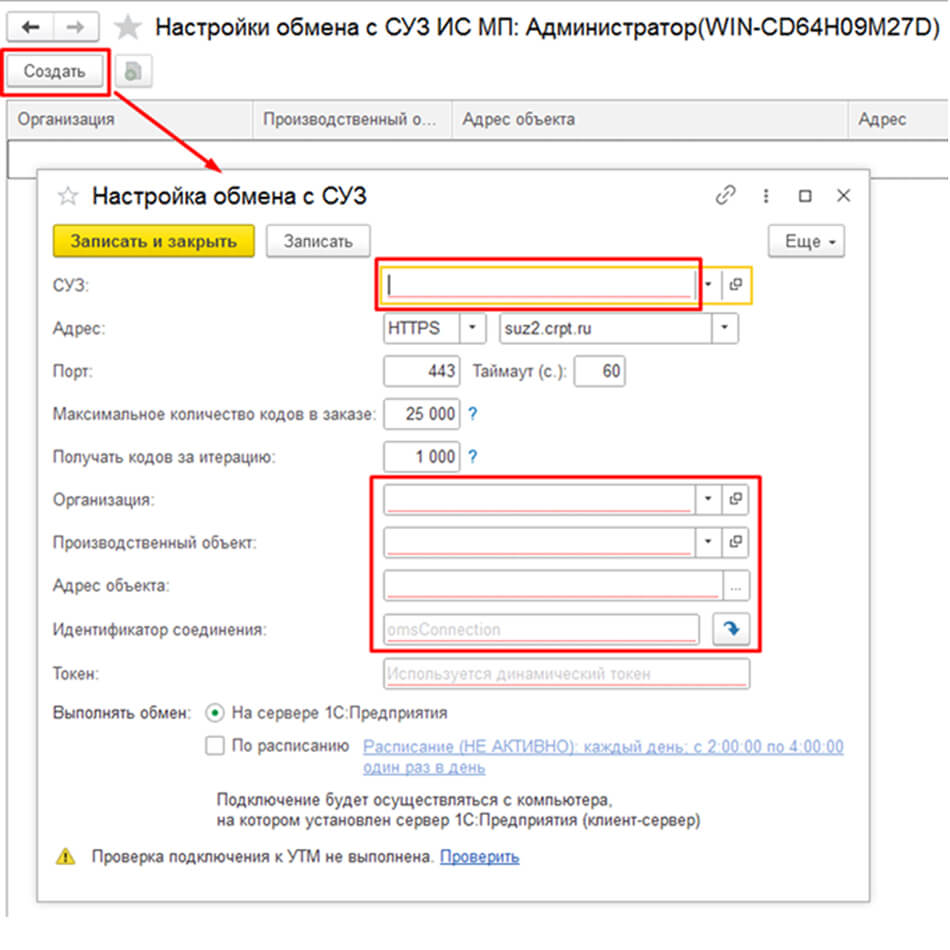Click the back navigation arrow
The image size is (950, 950).
(31, 26)
